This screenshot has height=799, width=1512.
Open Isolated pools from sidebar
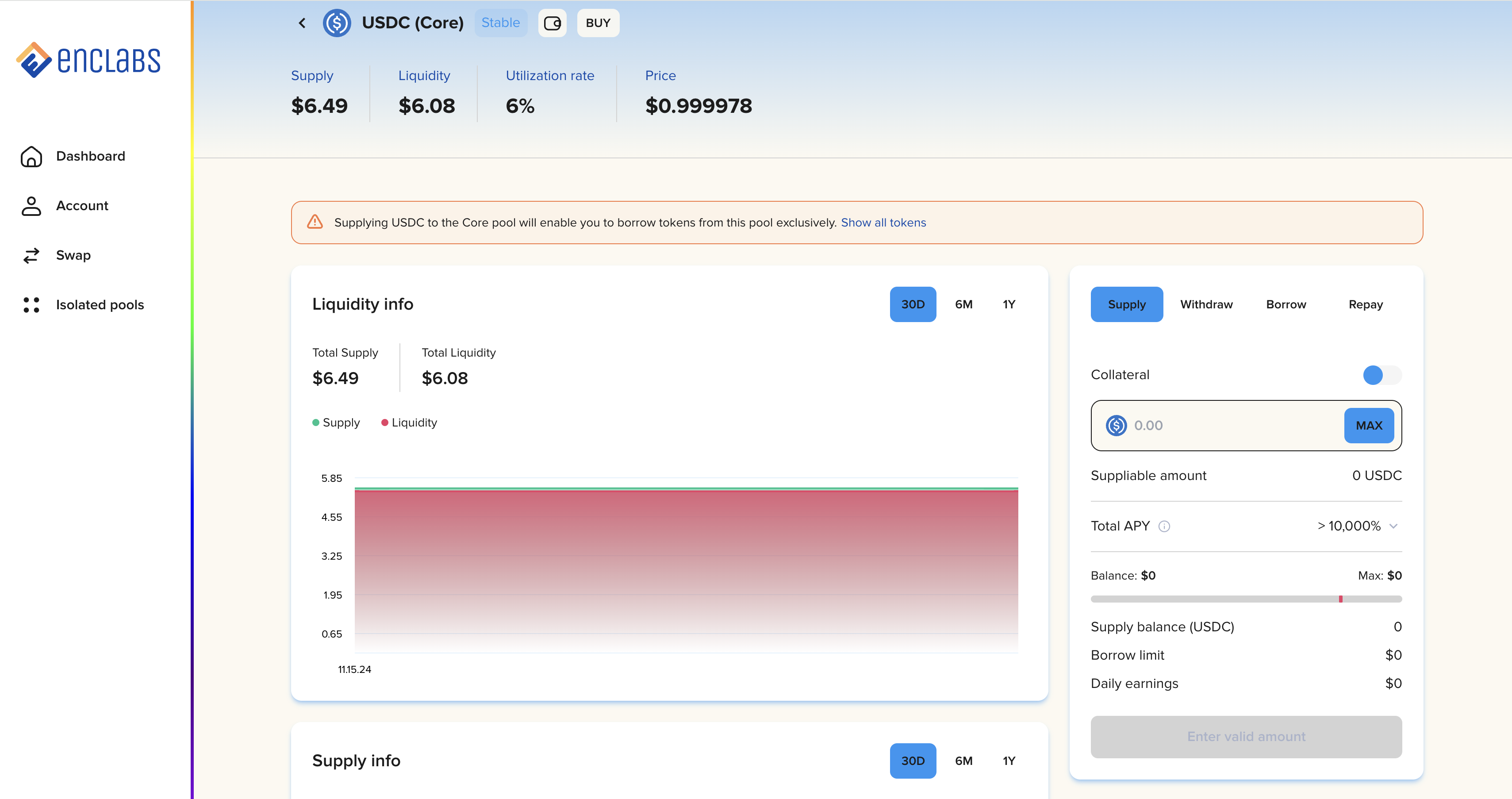[100, 305]
